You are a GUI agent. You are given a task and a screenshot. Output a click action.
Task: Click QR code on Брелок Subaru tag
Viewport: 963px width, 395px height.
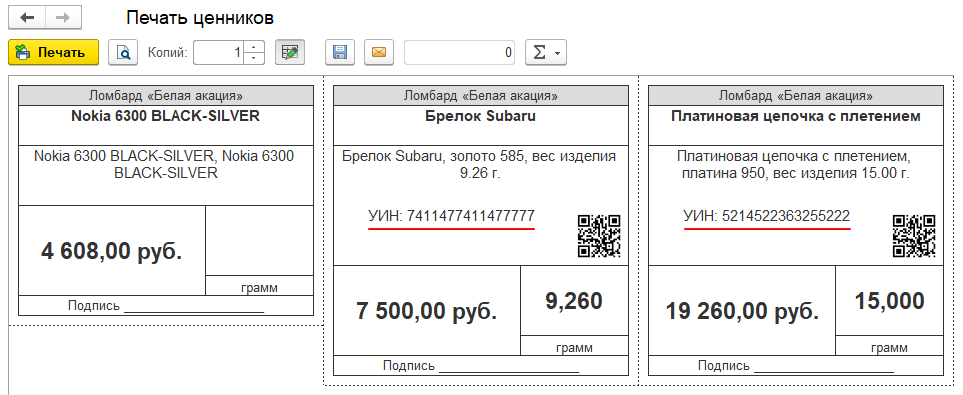click(599, 235)
